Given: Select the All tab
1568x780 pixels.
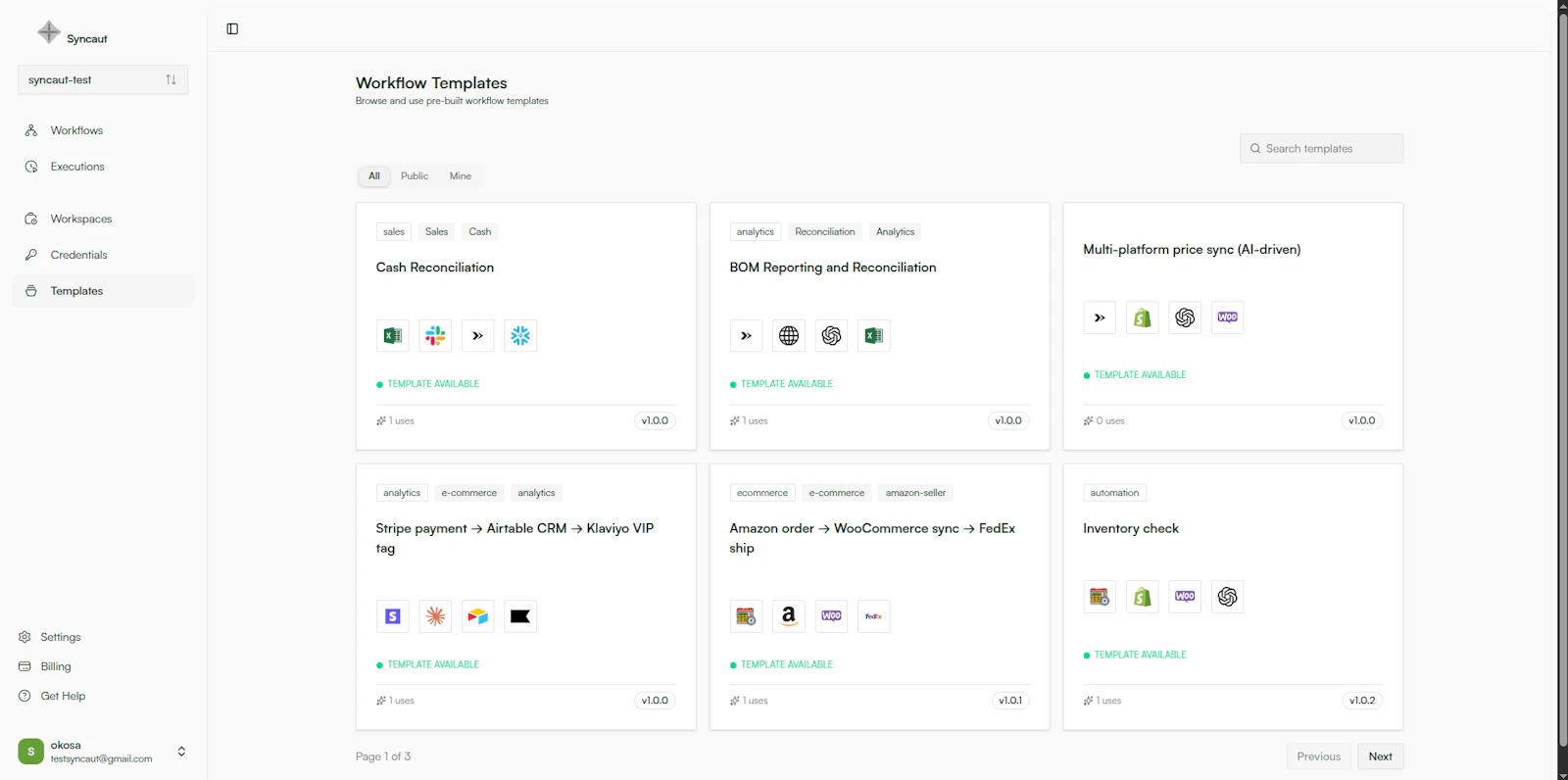Looking at the screenshot, I should coord(374,176).
